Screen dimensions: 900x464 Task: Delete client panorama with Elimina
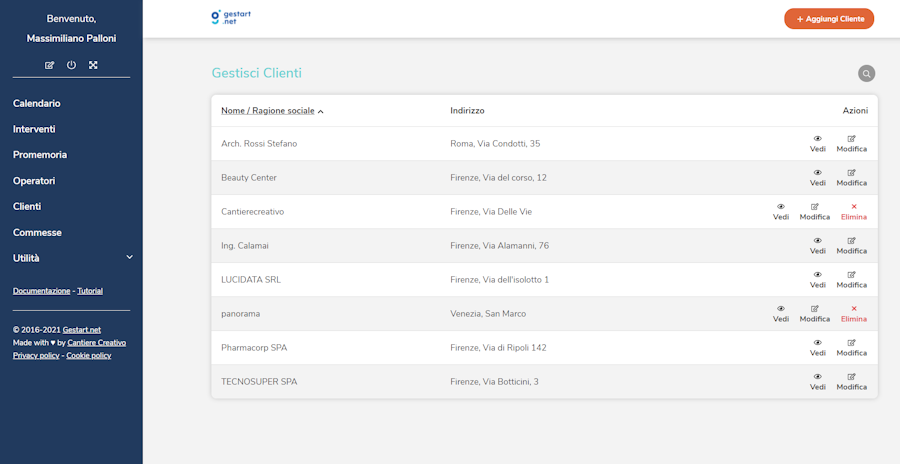(x=854, y=314)
